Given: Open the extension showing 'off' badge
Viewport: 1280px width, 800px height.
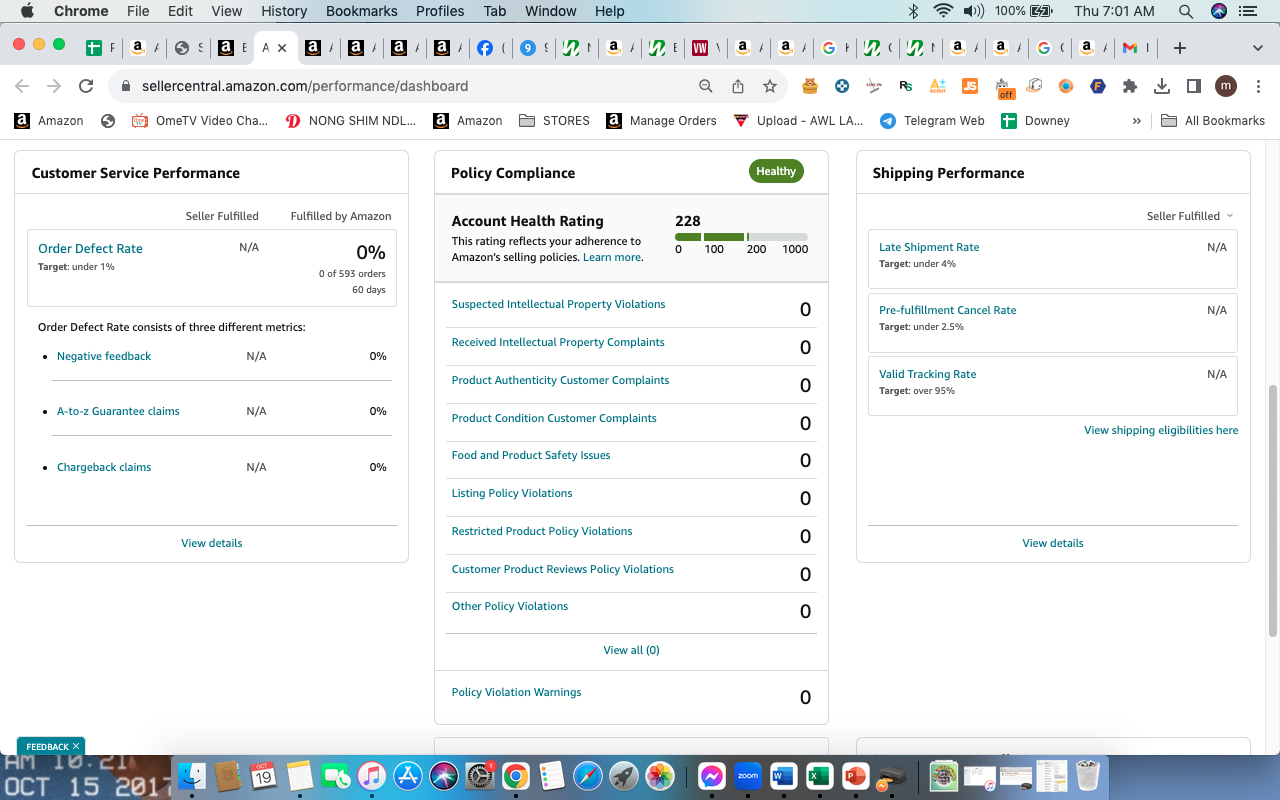Looking at the screenshot, I should tap(1003, 88).
